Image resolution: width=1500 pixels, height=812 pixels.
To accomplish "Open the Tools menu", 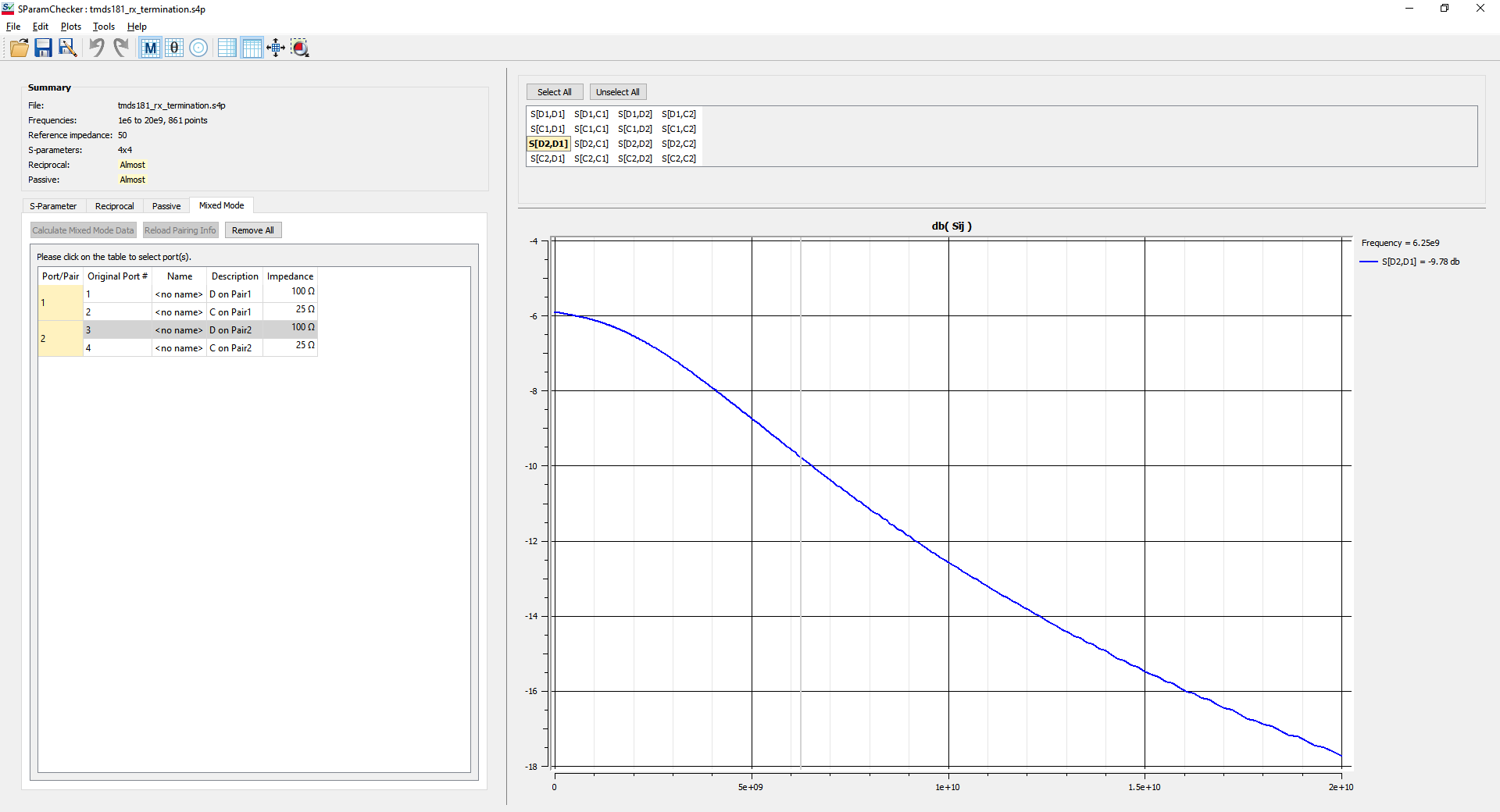I will (104, 27).
